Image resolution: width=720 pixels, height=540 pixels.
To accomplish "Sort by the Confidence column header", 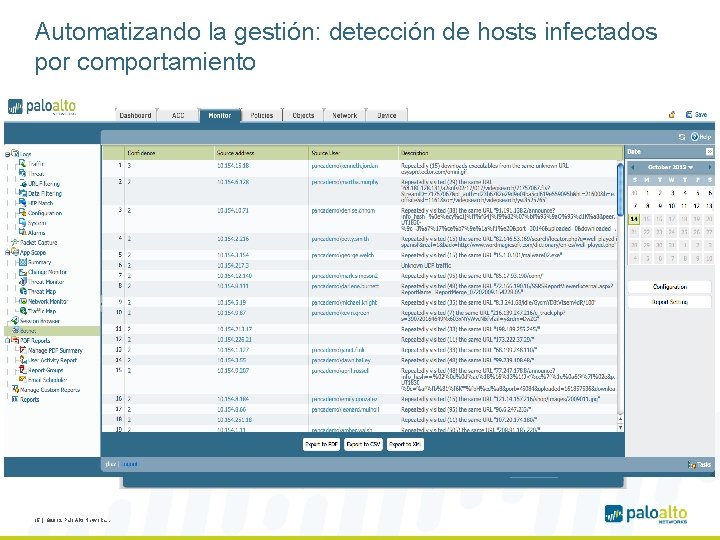I will [169, 153].
